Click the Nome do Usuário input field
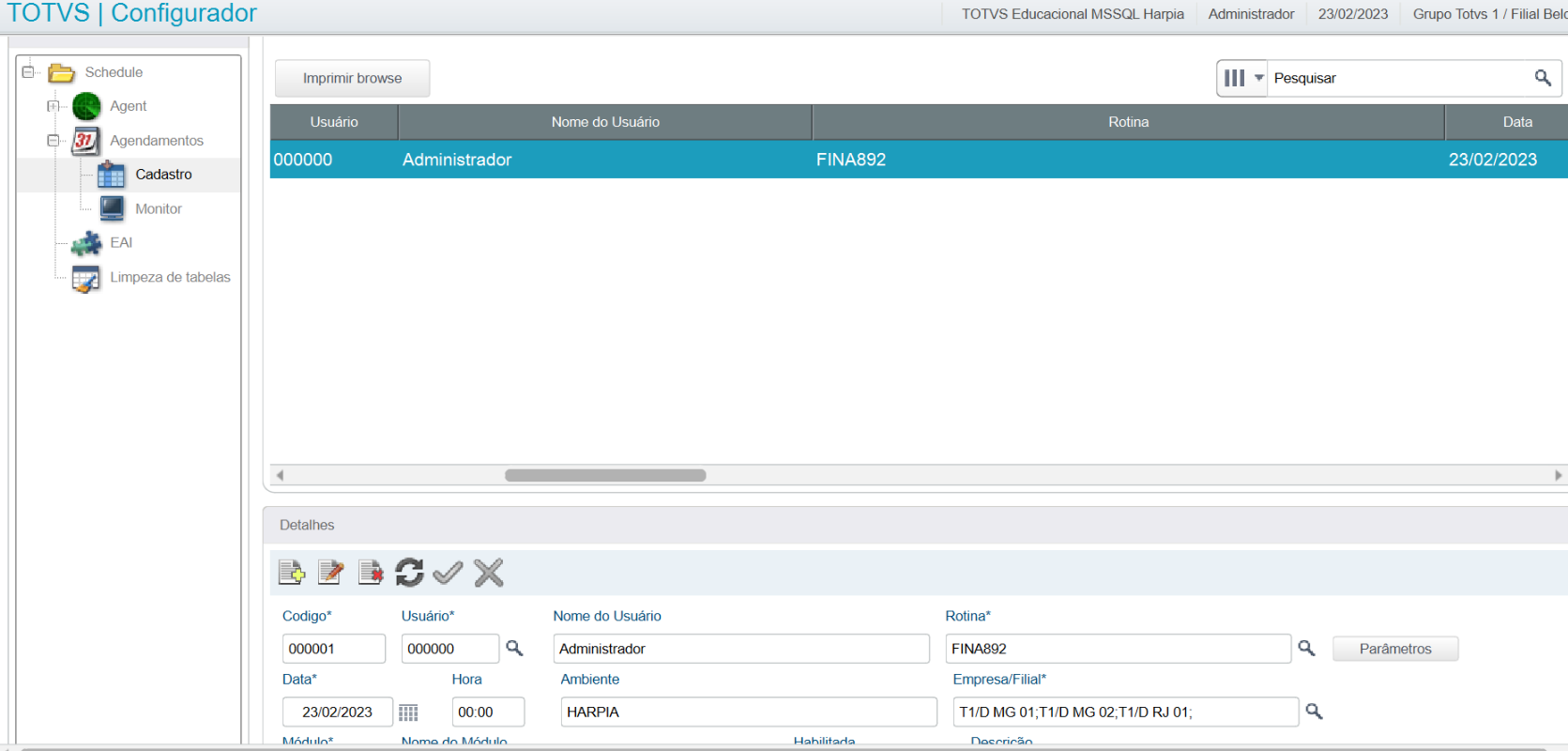1568x751 pixels. (741, 649)
